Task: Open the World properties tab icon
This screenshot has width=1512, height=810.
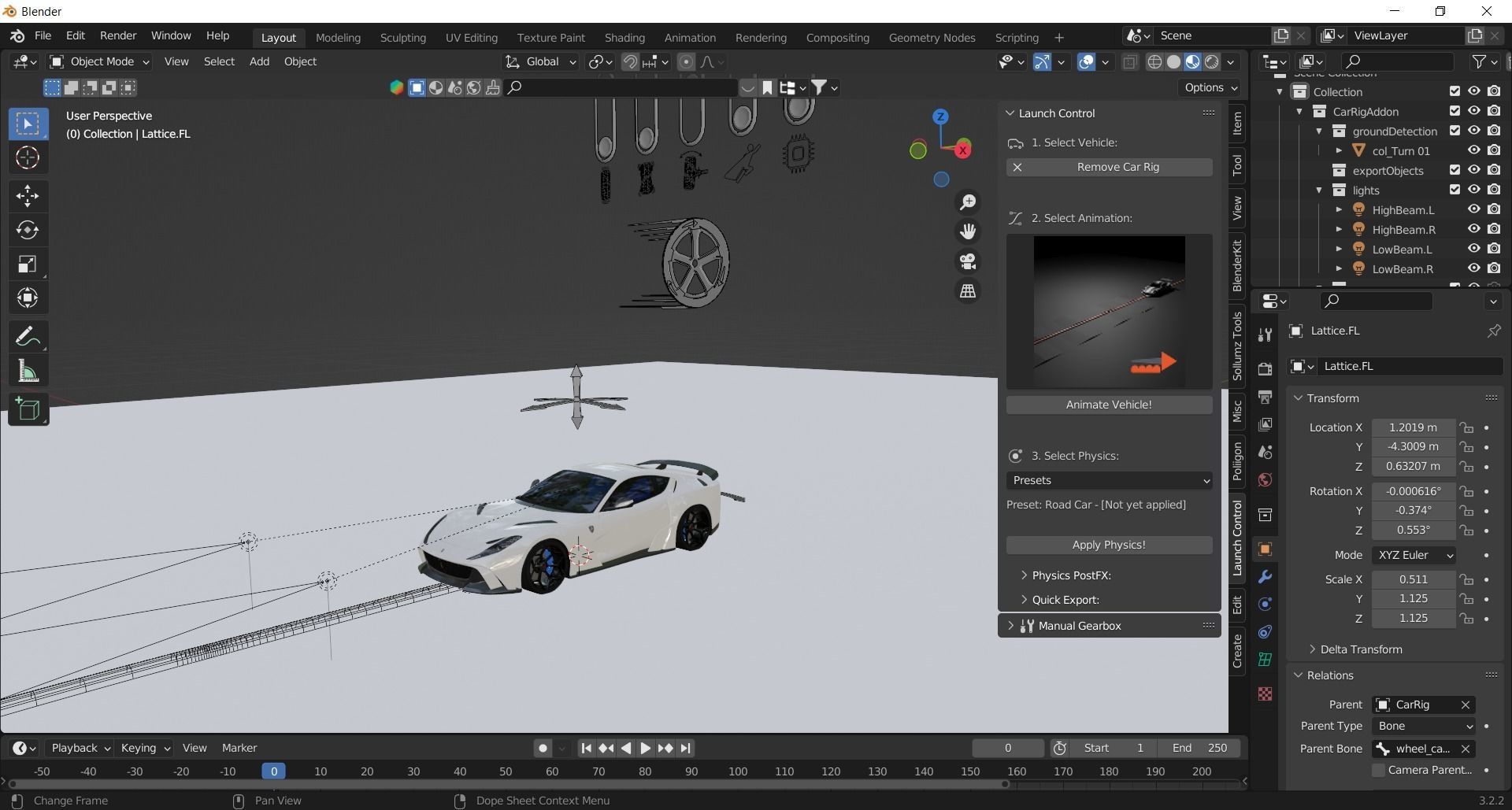Action: click(1265, 480)
